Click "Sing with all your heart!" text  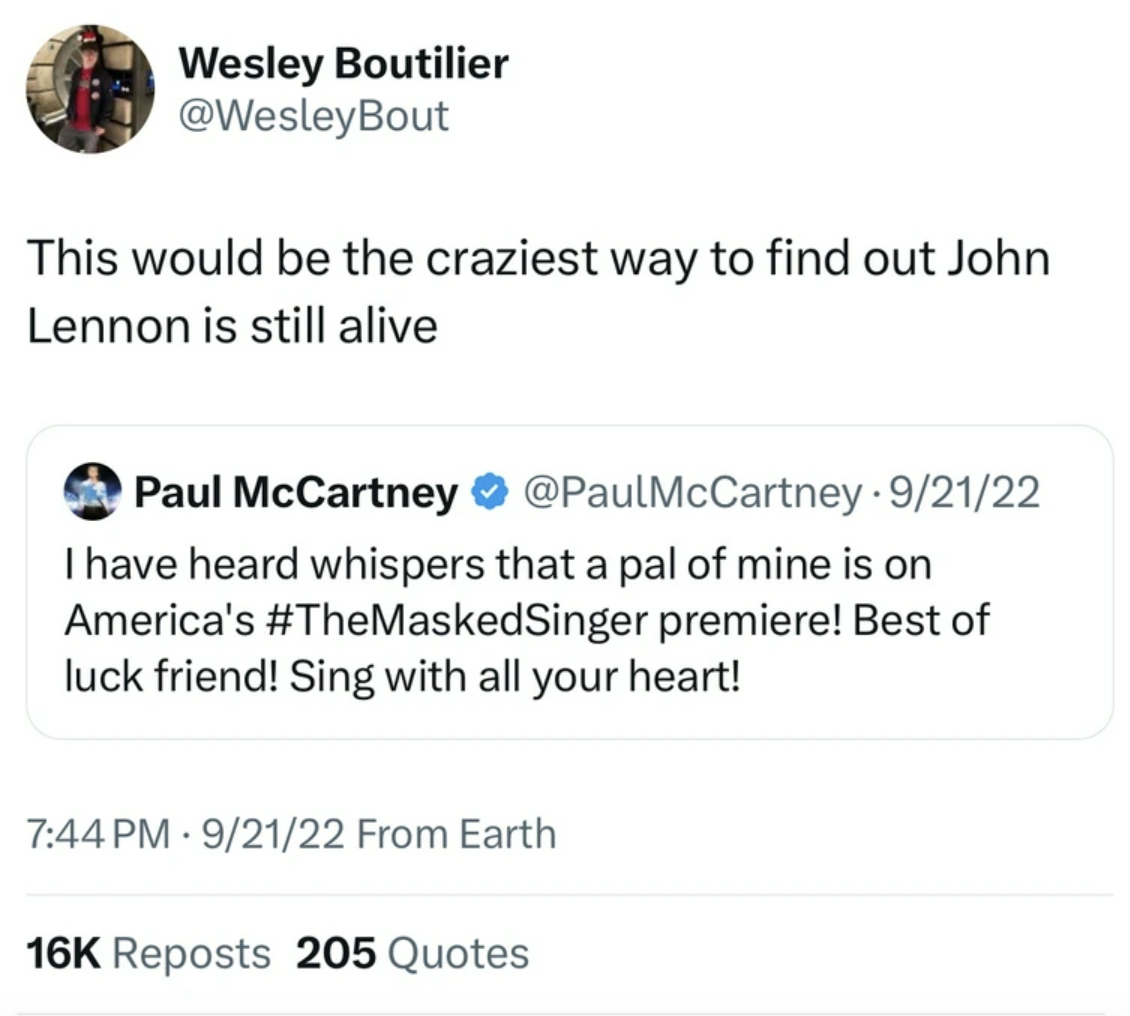click(x=516, y=677)
